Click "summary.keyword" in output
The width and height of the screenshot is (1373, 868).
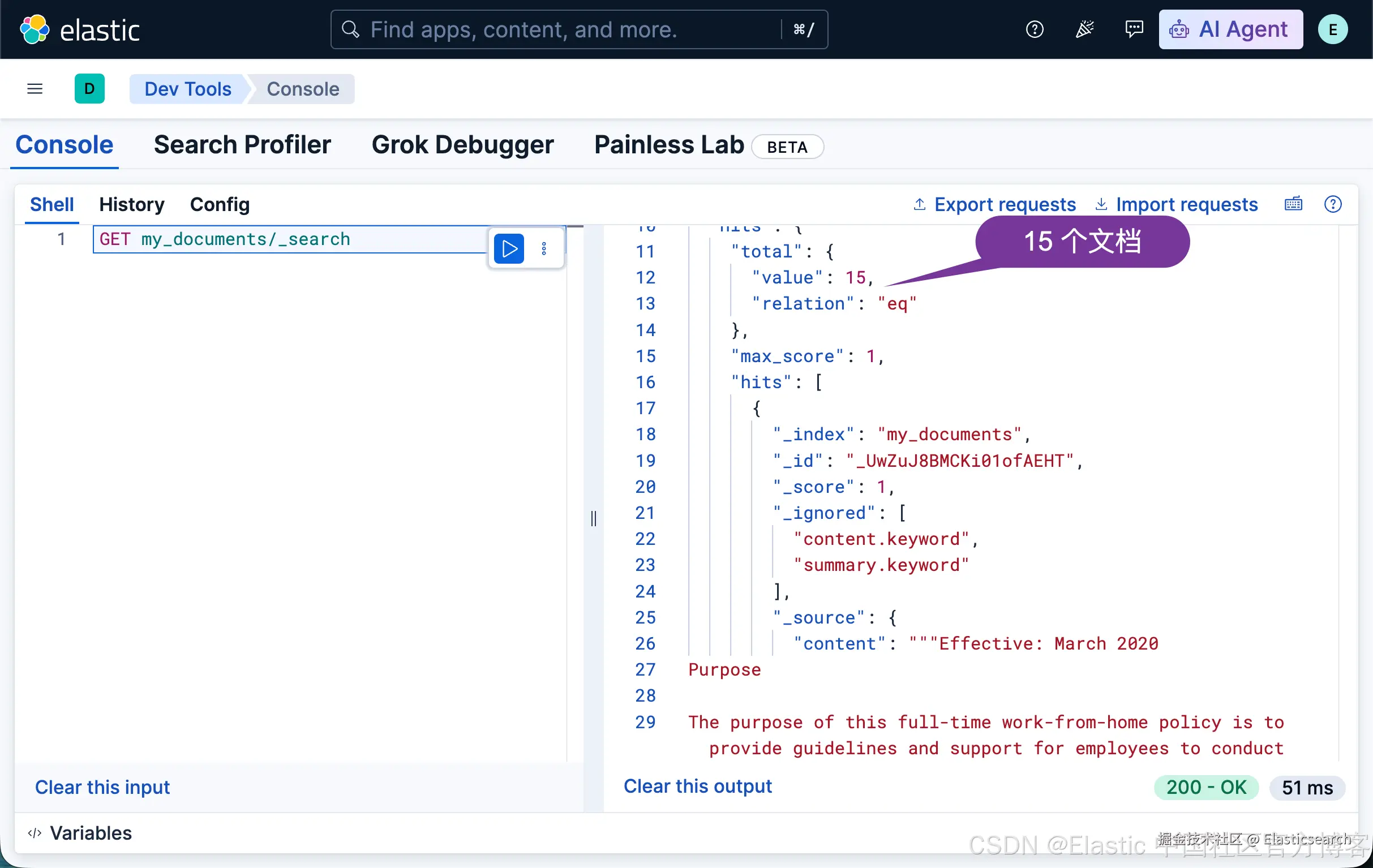tap(881, 565)
